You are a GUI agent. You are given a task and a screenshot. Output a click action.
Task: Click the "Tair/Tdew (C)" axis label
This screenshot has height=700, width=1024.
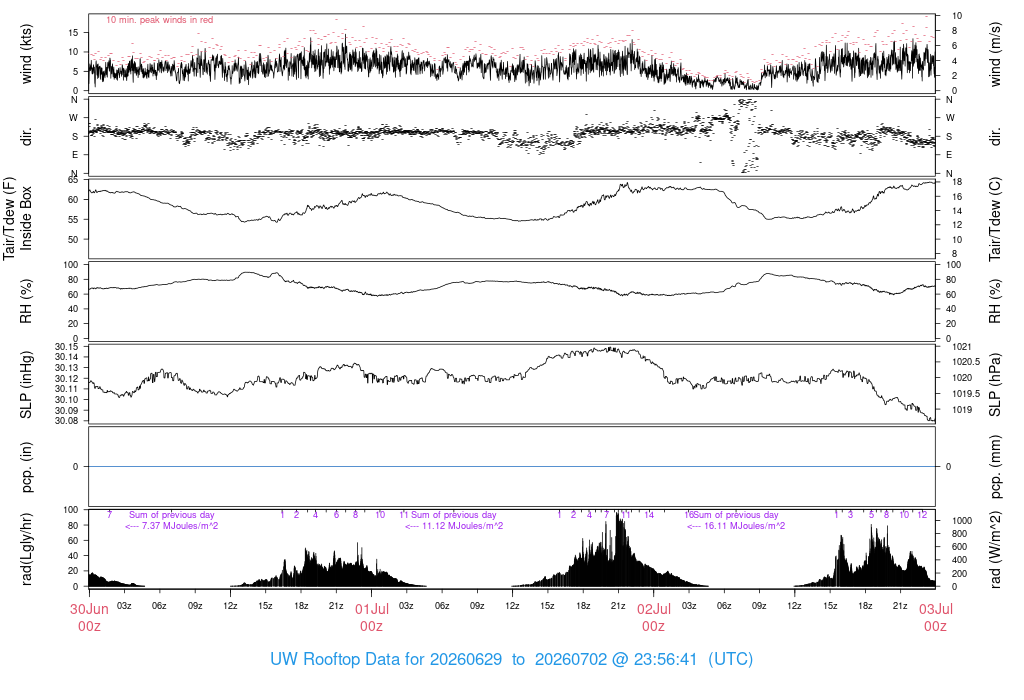point(995,219)
